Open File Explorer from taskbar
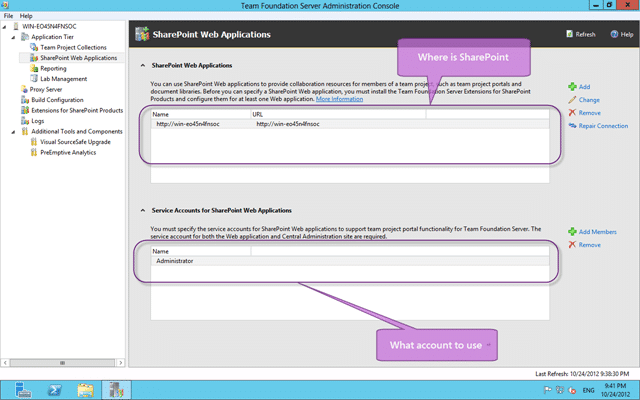 pos(85,390)
